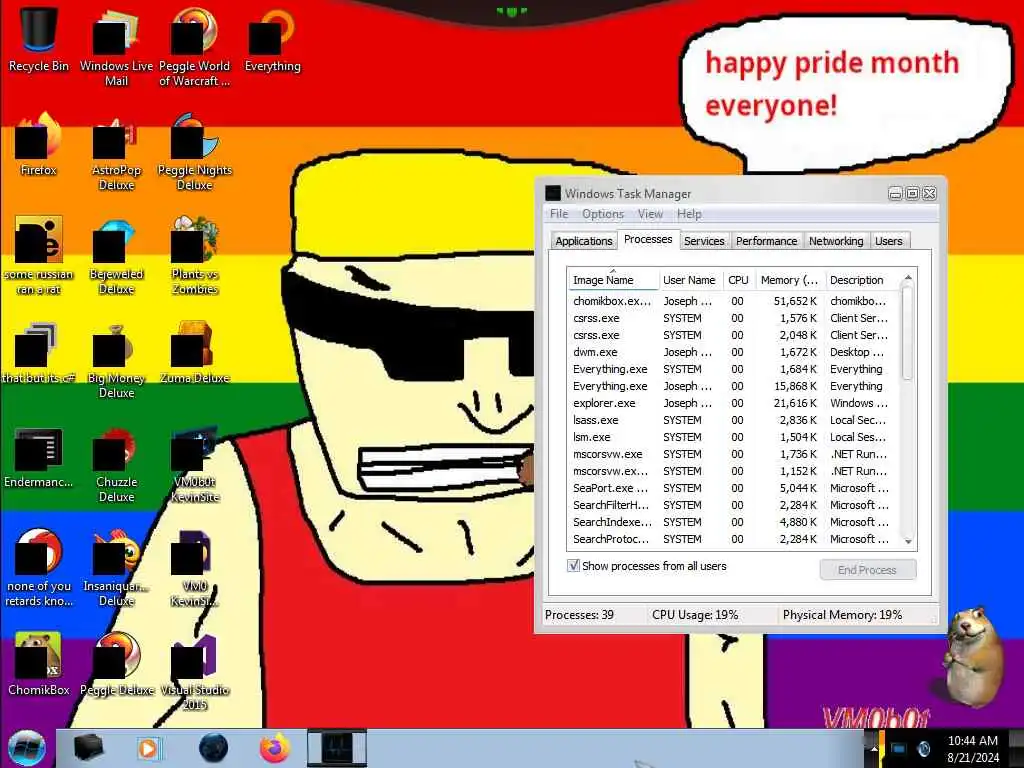Select the SeaPort.exe process row
Image resolution: width=1024 pixels, height=768 pixels.
[x=734, y=488]
